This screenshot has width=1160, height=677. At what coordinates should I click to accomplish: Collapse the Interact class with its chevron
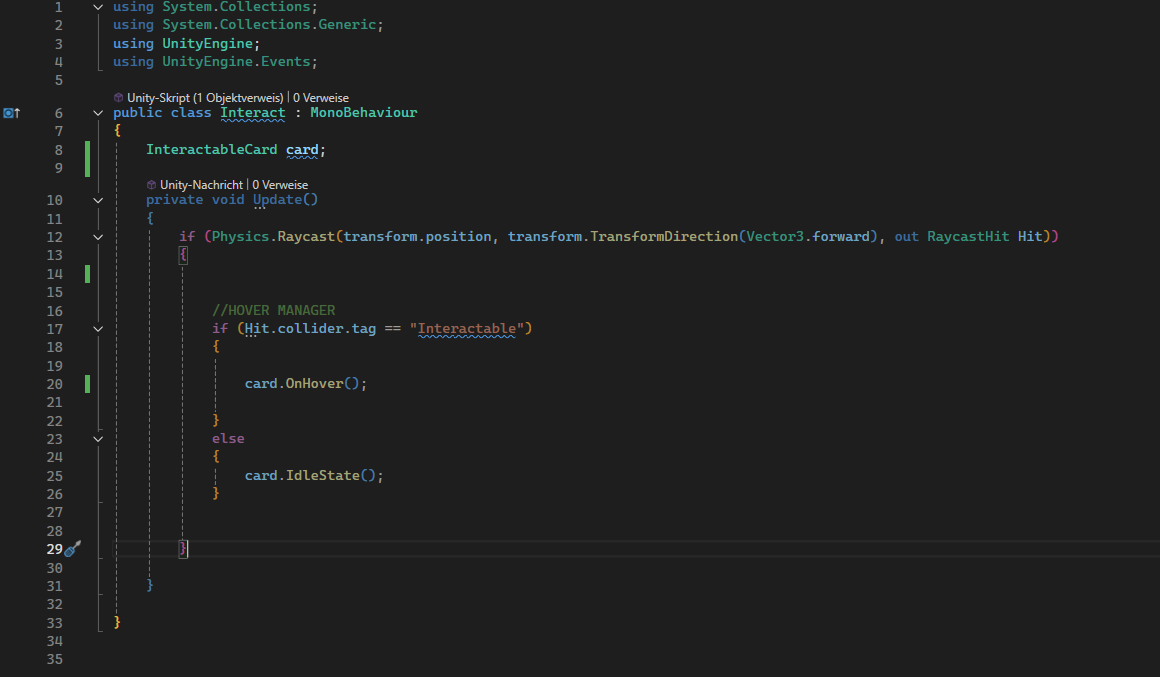(97, 113)
